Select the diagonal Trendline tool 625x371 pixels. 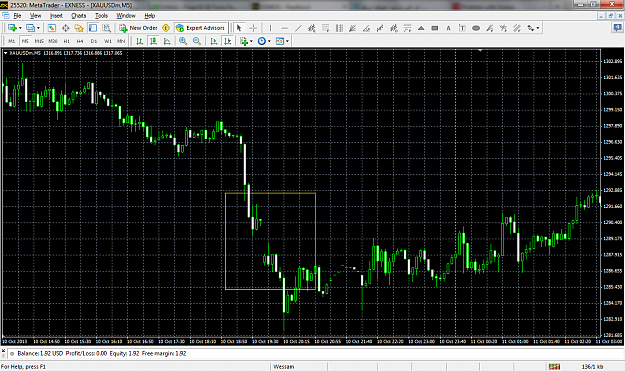pos(298,28)
